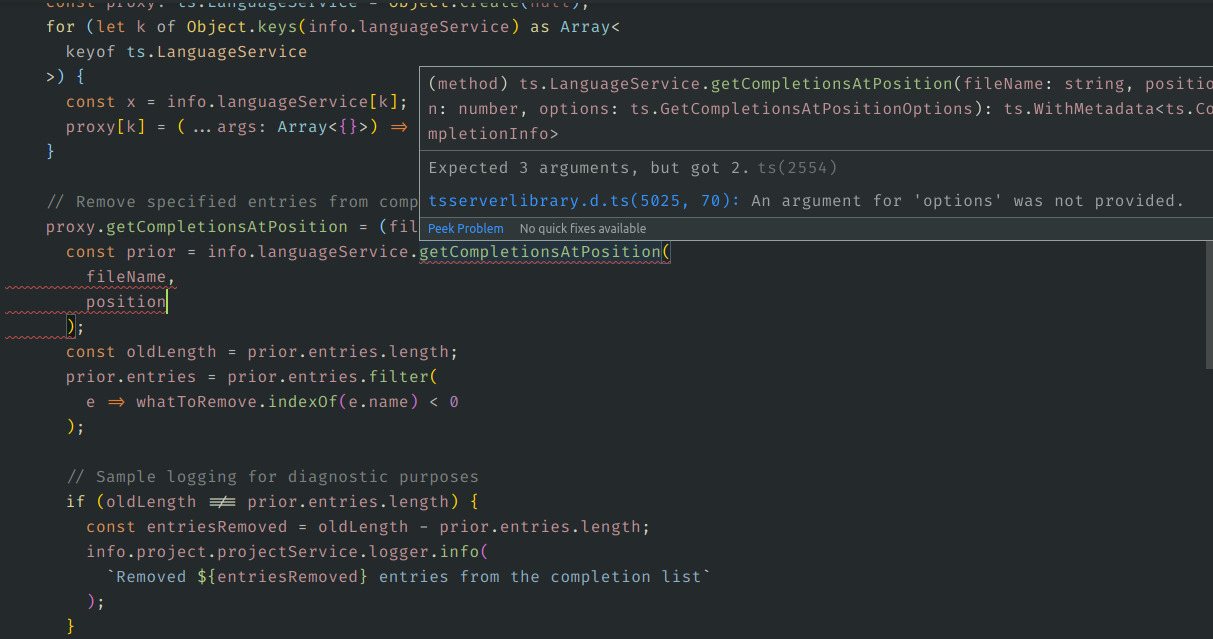Place cursor on 'position' argument line in editor

click(x=126, y=302)
